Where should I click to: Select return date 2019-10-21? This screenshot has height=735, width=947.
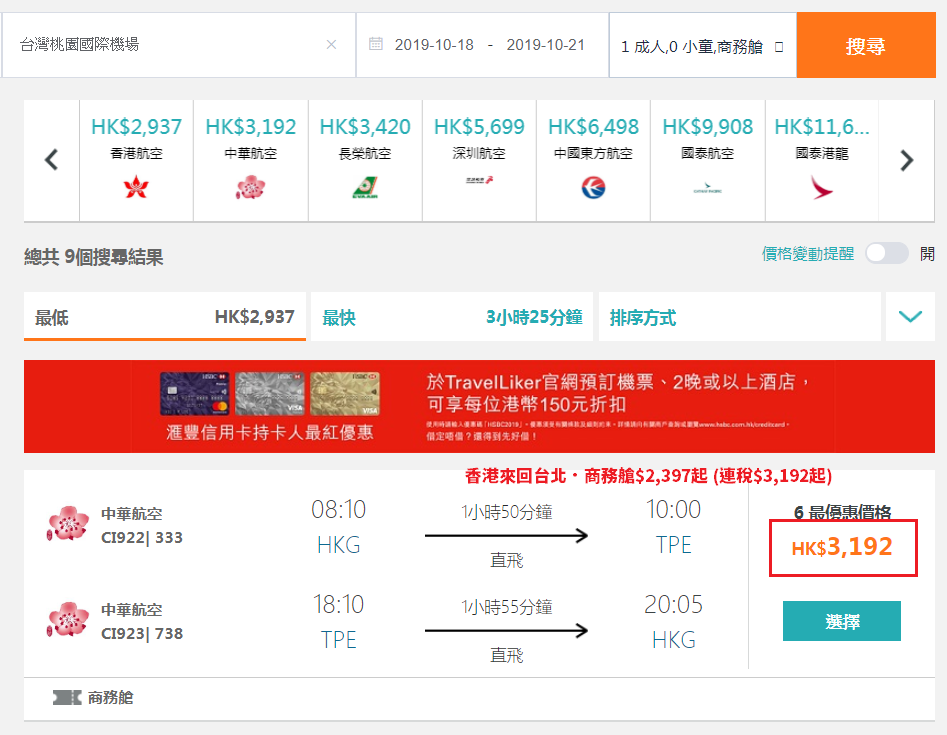(x=545, y=45)
